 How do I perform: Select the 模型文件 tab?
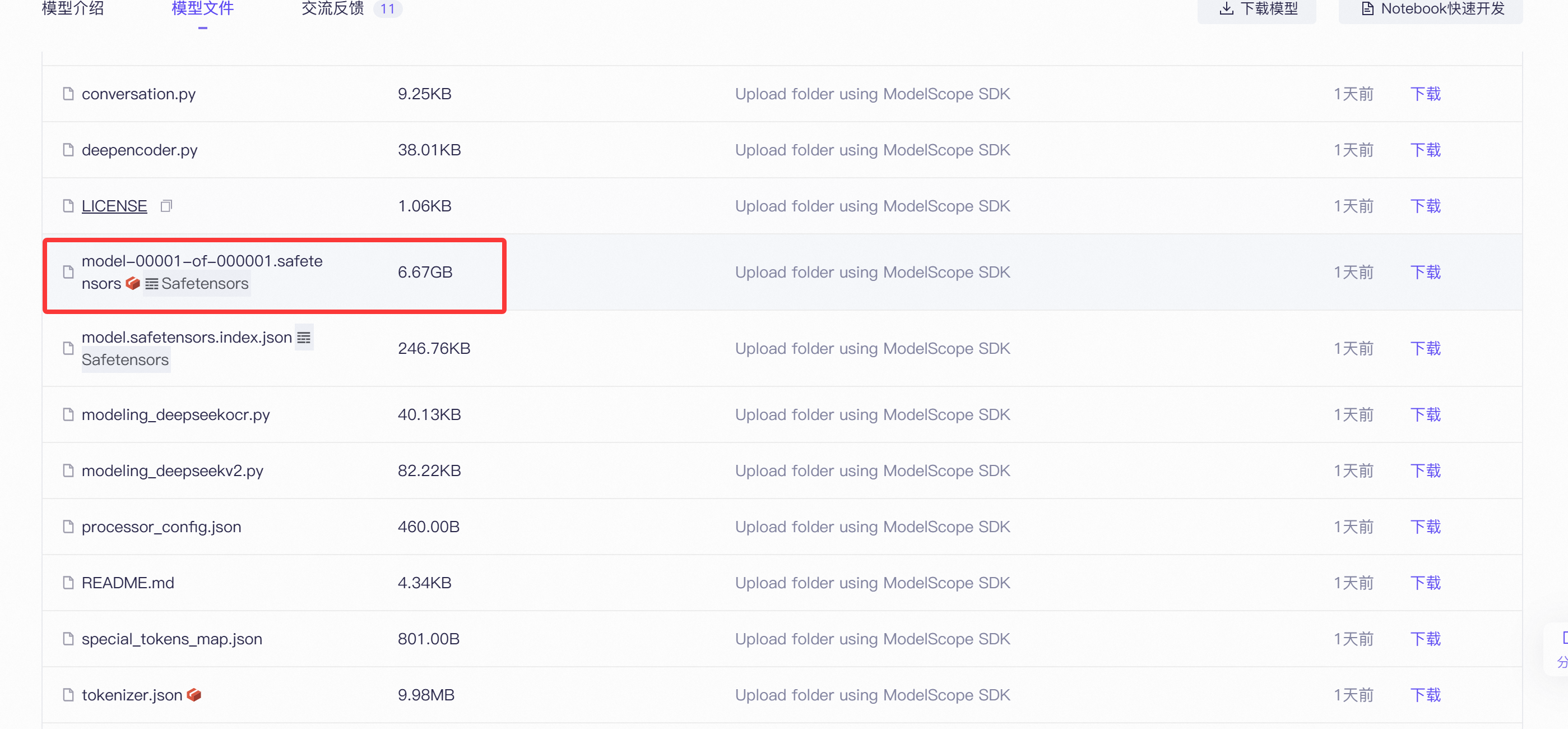pos(203,8)
